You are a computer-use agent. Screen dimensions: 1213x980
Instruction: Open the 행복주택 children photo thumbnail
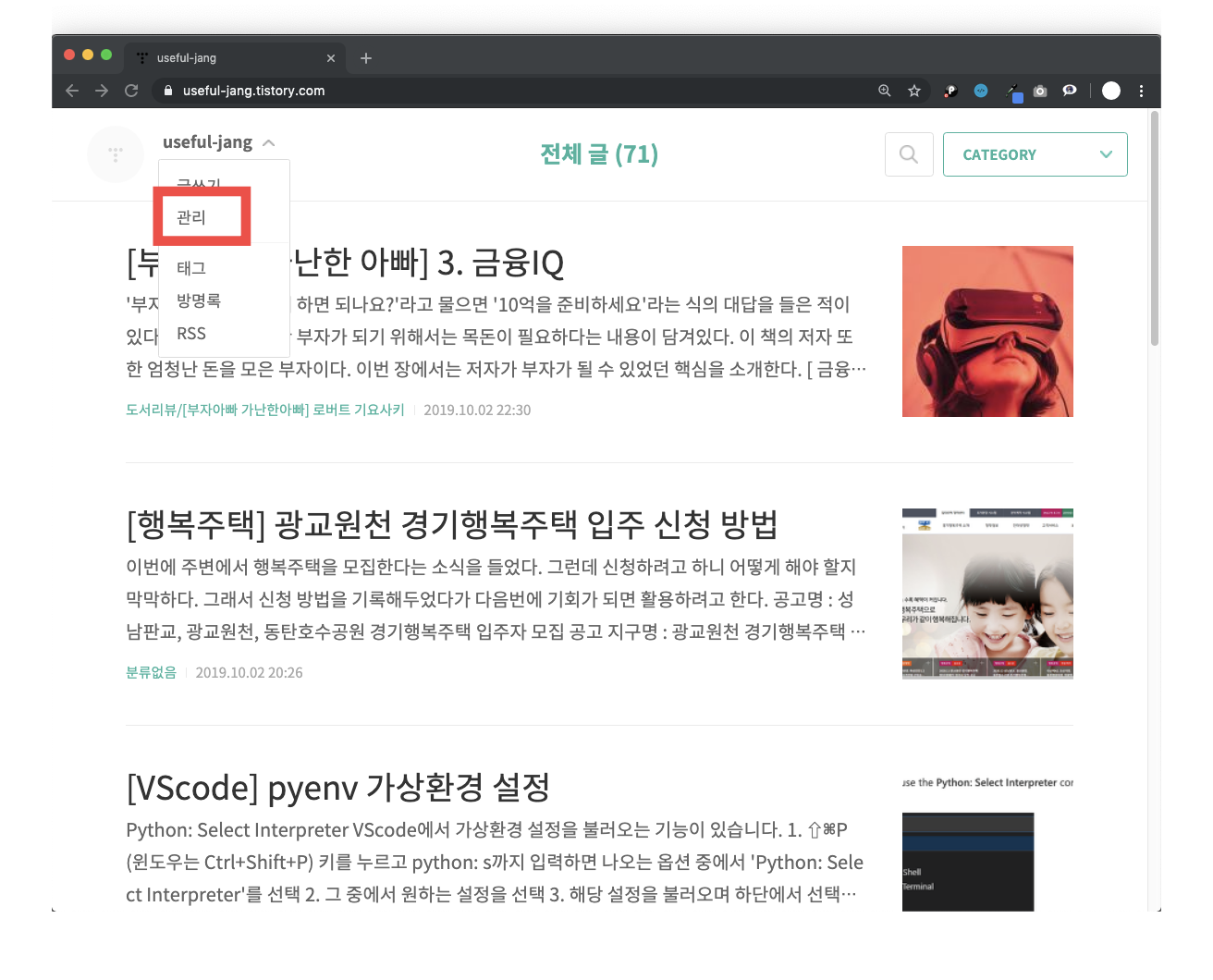pos(987,594)
